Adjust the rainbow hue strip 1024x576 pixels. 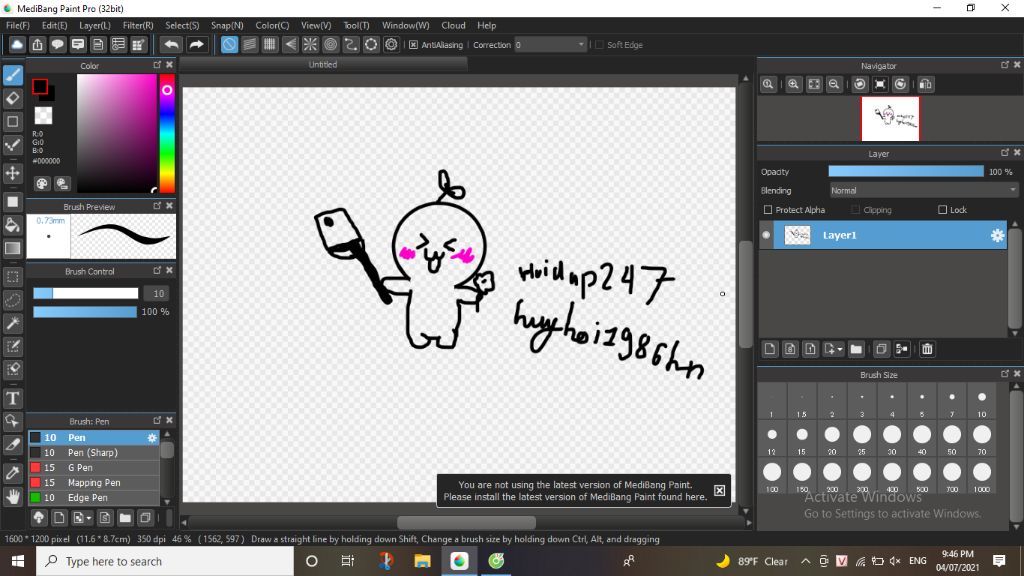click(167, 133)
